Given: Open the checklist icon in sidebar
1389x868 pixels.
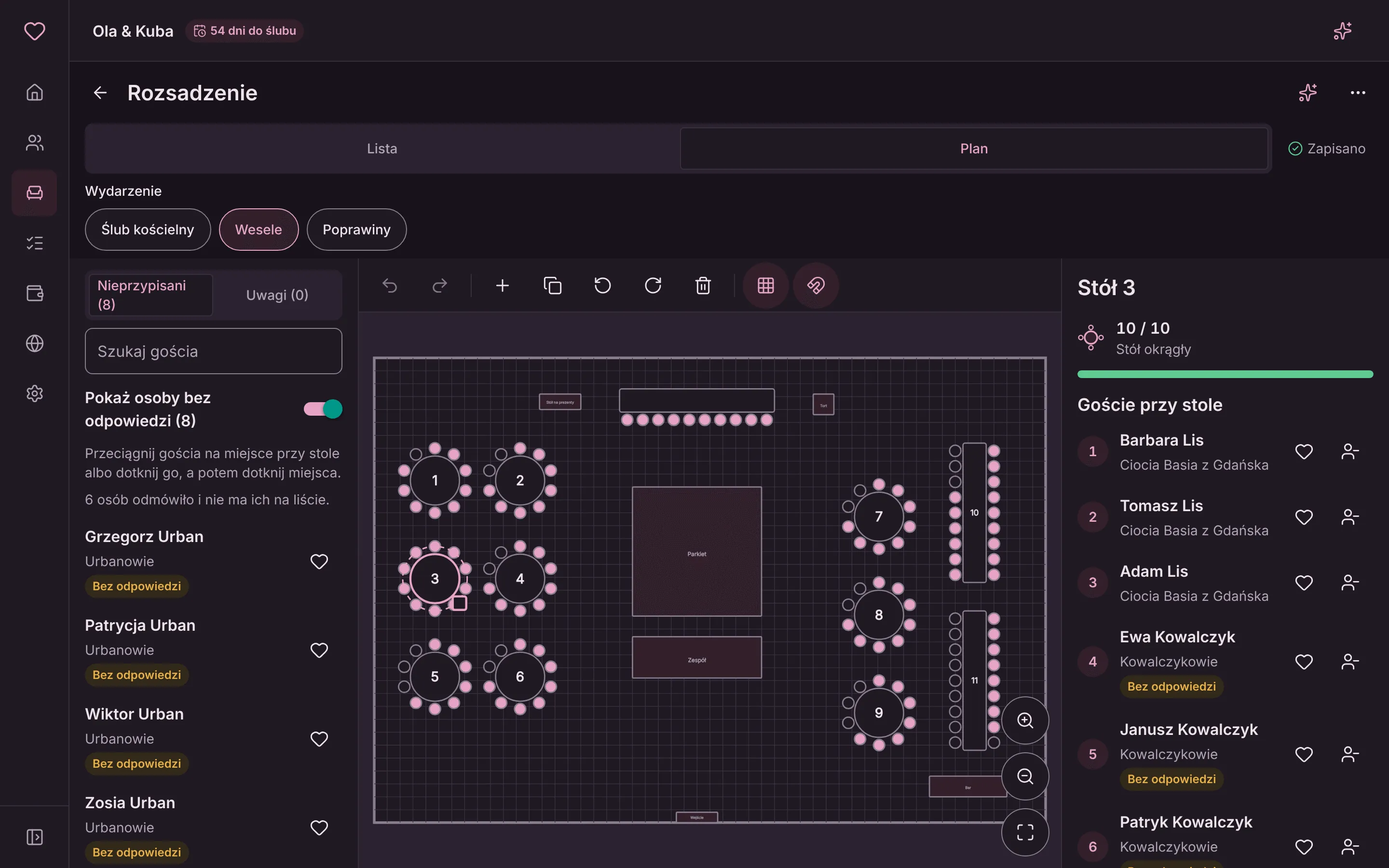Looking at the screenshot, I should 34,243.
